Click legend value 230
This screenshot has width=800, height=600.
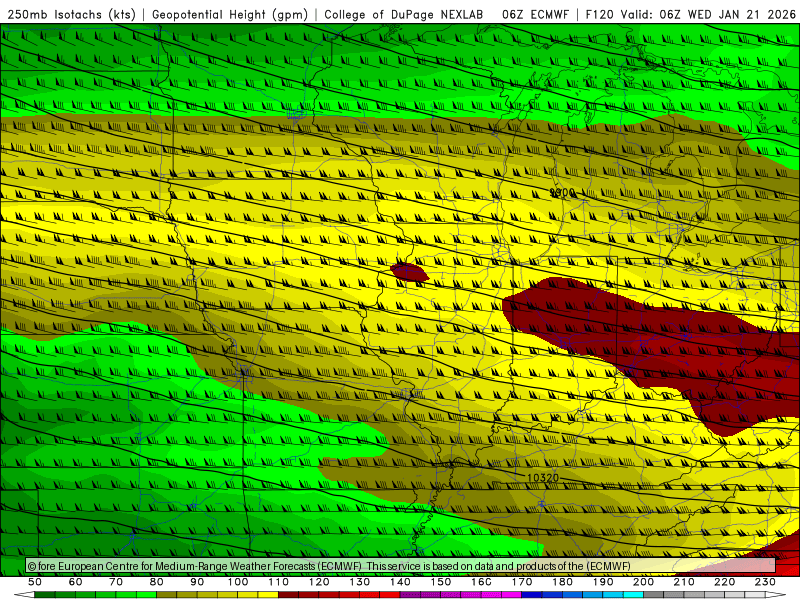pyautogui.click(x=765, y=582)
